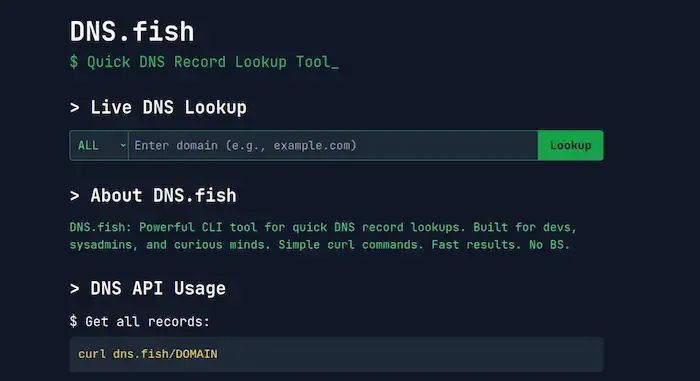
Task: Click the dollar sign before Quick DNS
Action: tap(74, 62)
